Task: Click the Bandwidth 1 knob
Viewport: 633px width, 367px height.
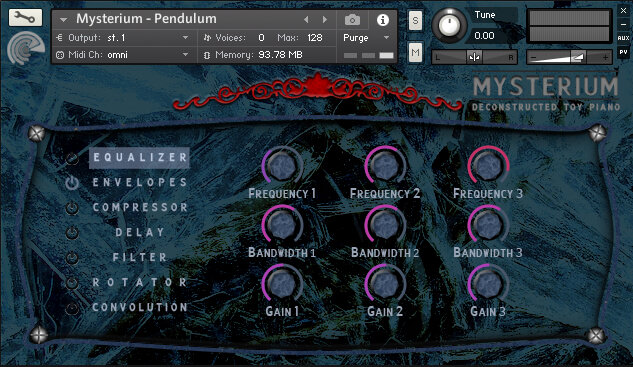Action: [x=282, y=225]
